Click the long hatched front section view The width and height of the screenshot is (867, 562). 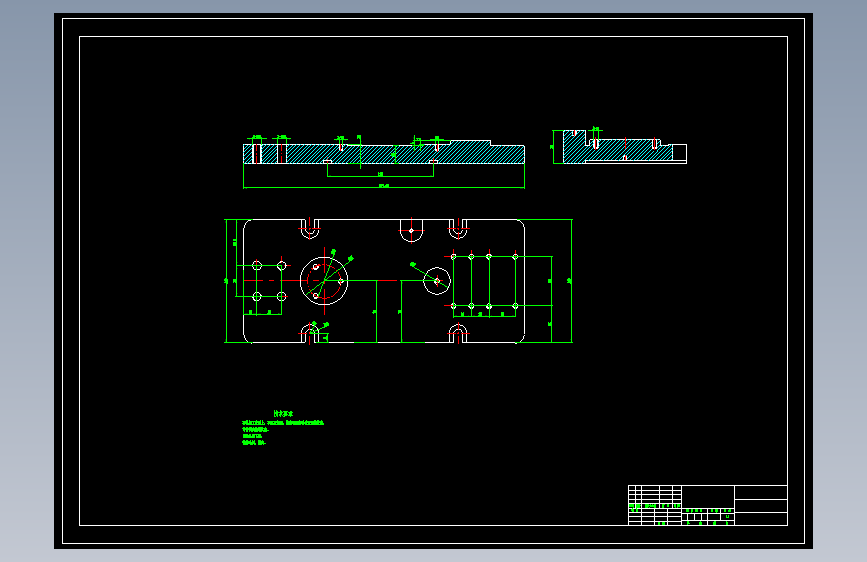click(x=384, y=152)
